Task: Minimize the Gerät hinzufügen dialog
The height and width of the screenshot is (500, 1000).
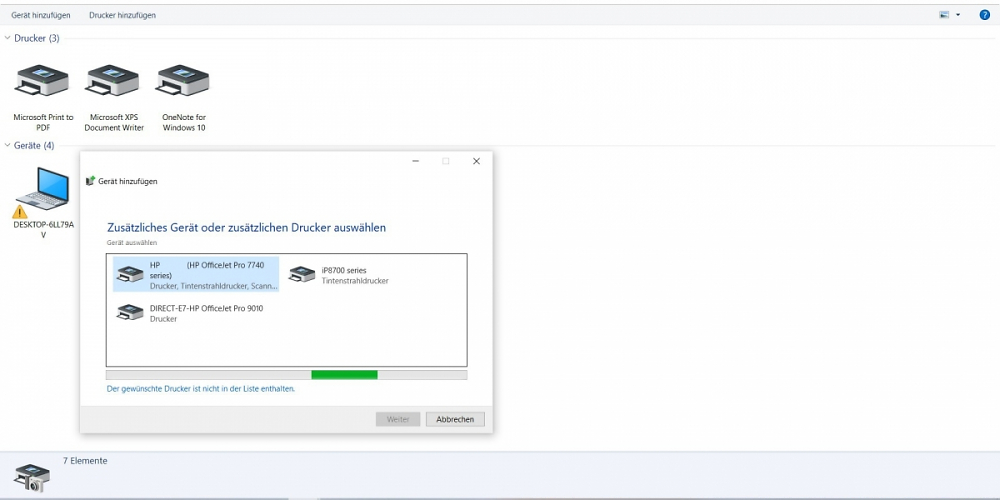Action: [x=416, y=161]
